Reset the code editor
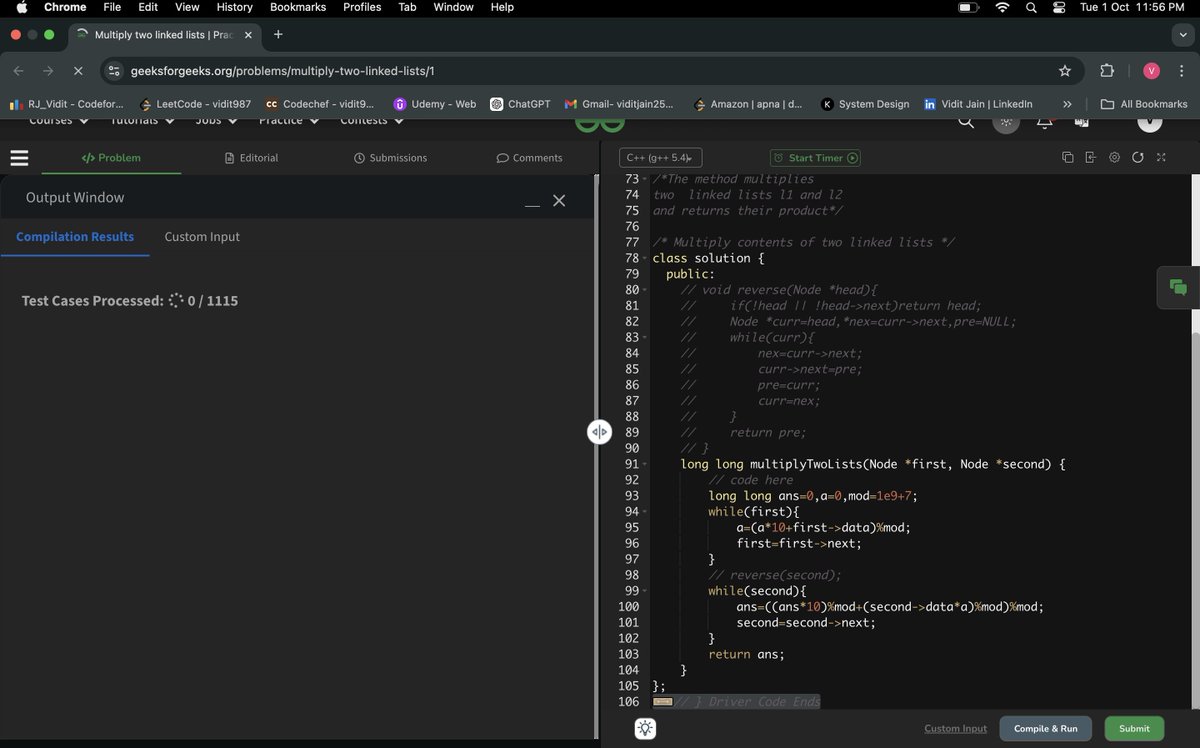 (x=1137, y=158)
